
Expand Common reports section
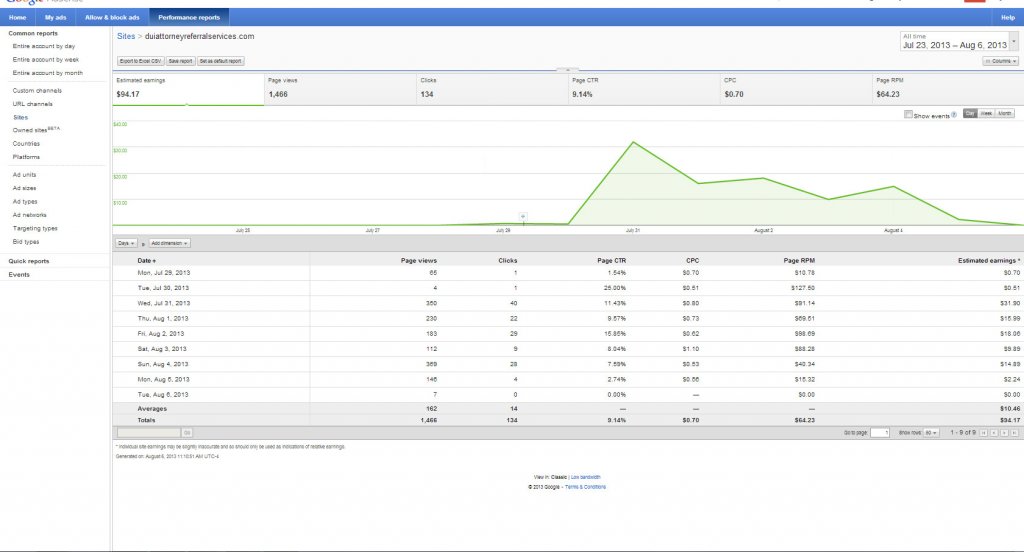point(33,33)
